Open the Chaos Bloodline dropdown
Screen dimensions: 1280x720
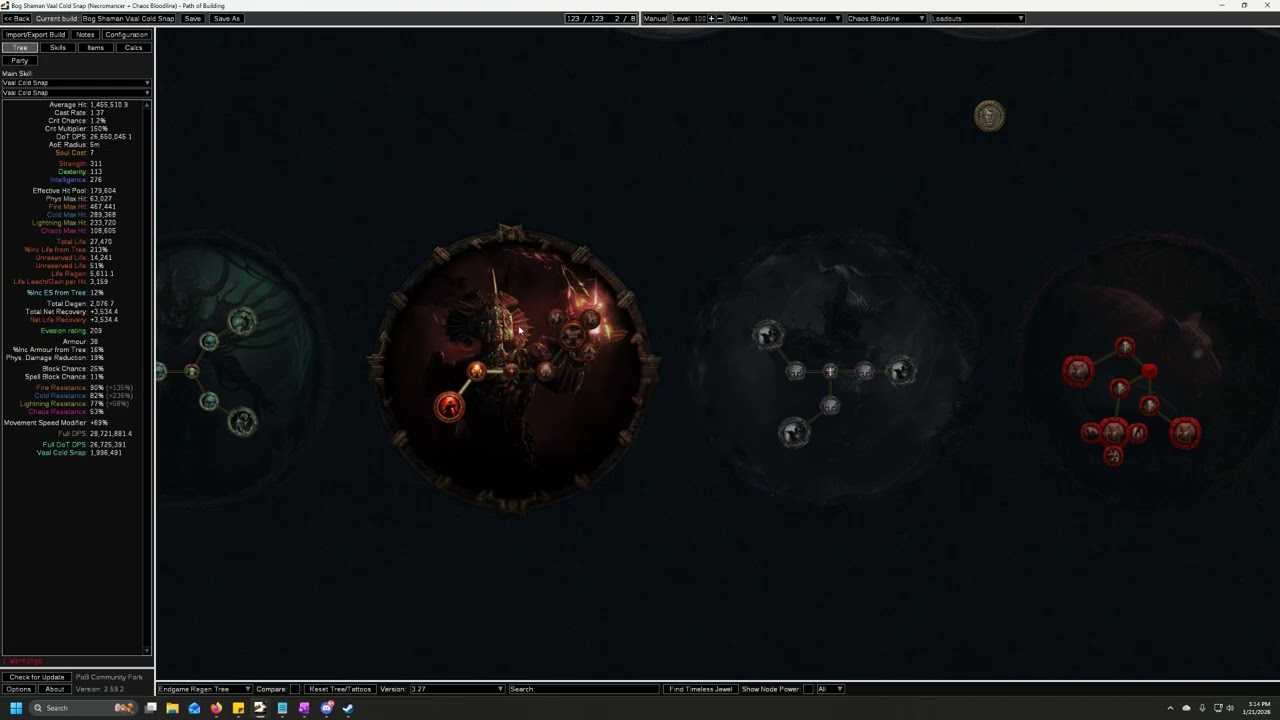(x=886, y=18)
